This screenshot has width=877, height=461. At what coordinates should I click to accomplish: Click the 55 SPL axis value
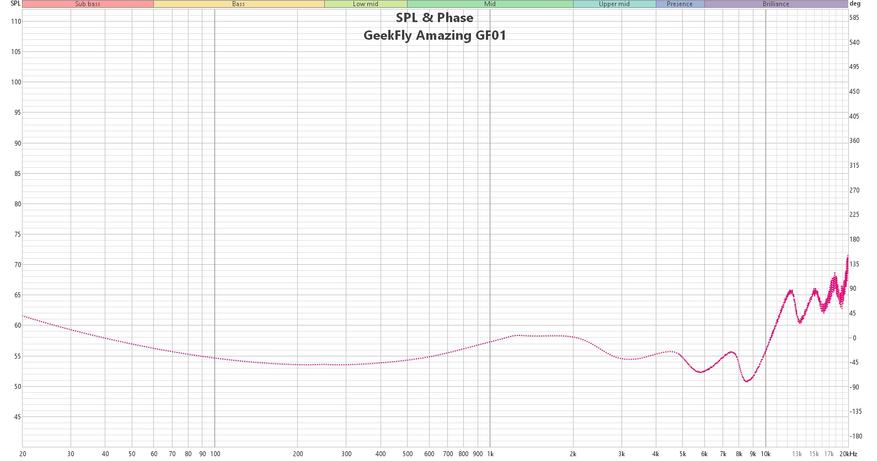tap(17, 356)
